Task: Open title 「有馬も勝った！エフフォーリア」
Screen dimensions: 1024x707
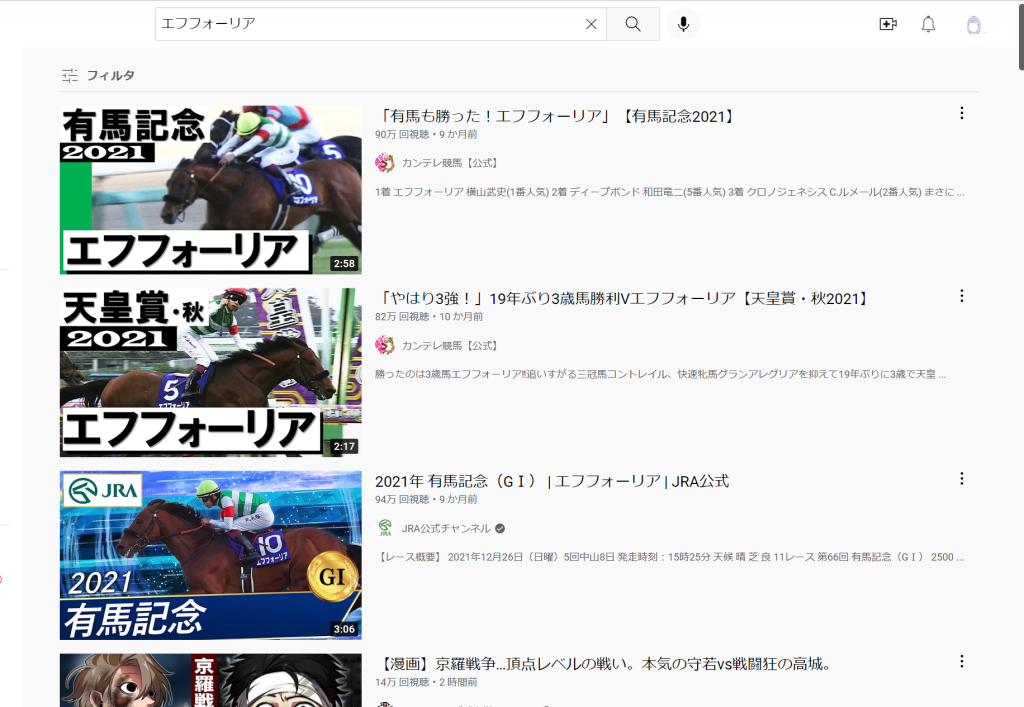Action: tap(557, 116)
